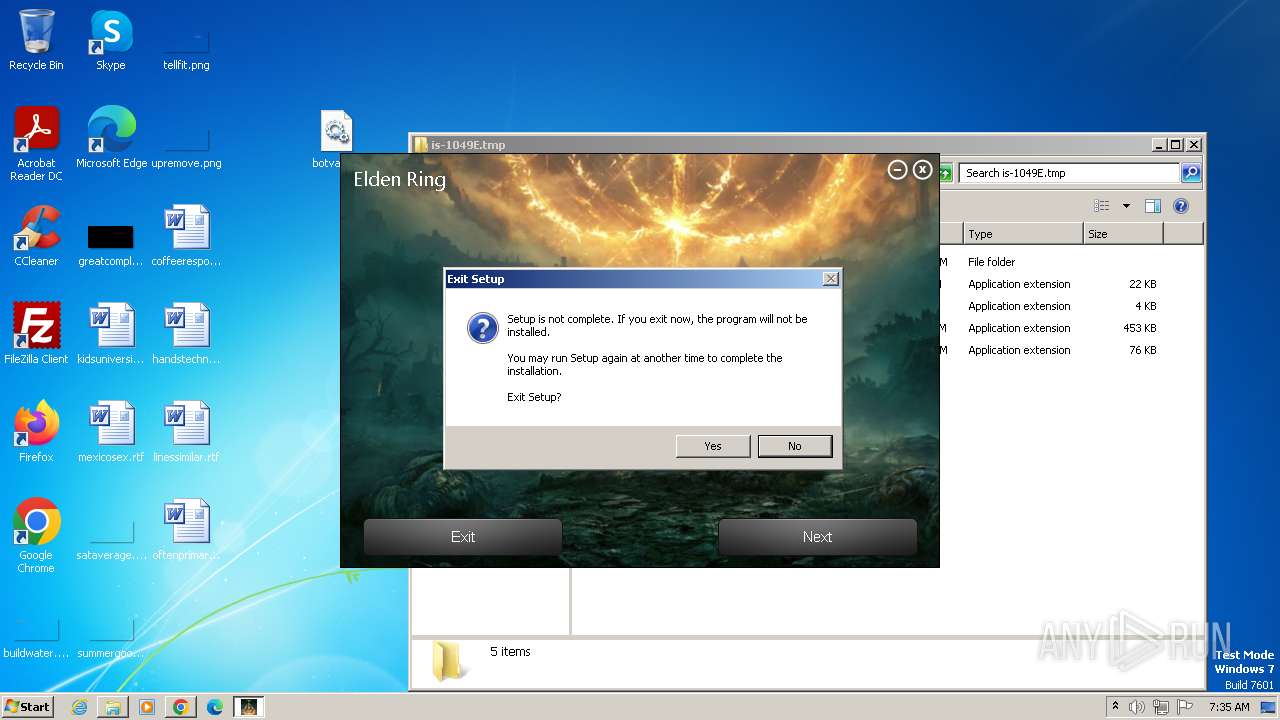
Task: Open media player from the taskbar
Action: pos(147,707)
